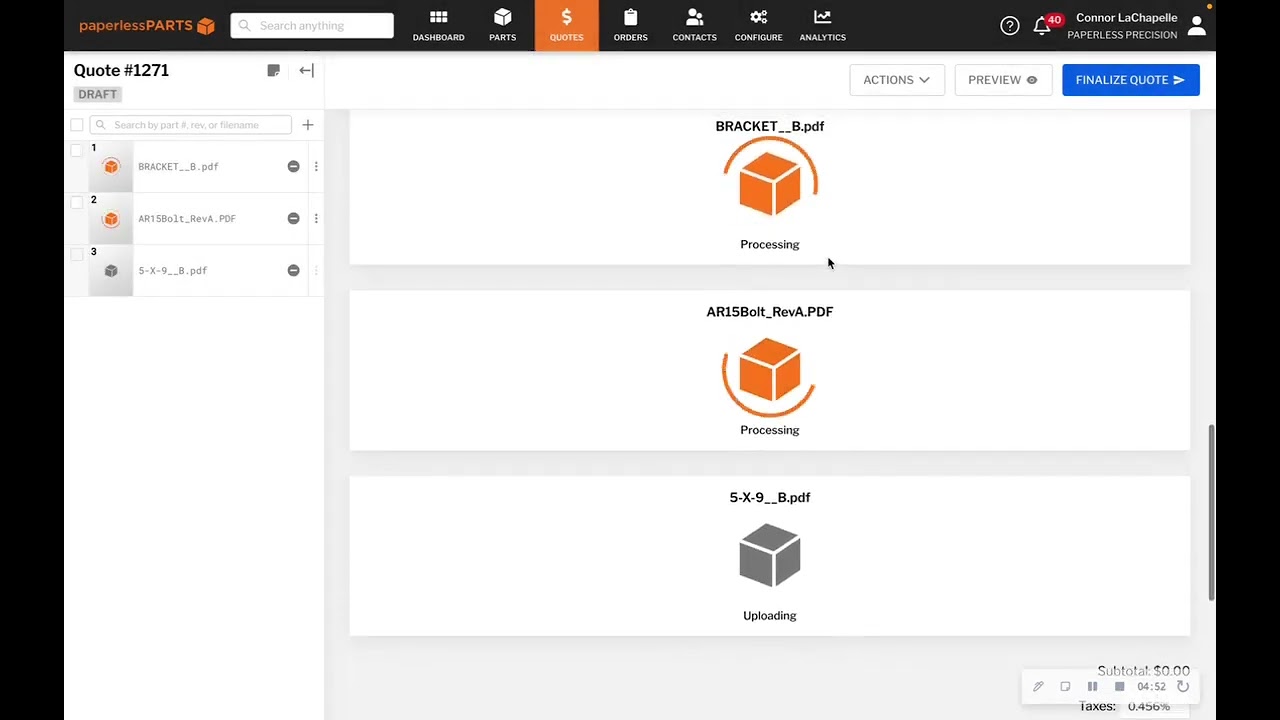This screenshot has width=1280, height=720.
Task: Open notifications bell with 40 badge
Action: point(1042,27)
